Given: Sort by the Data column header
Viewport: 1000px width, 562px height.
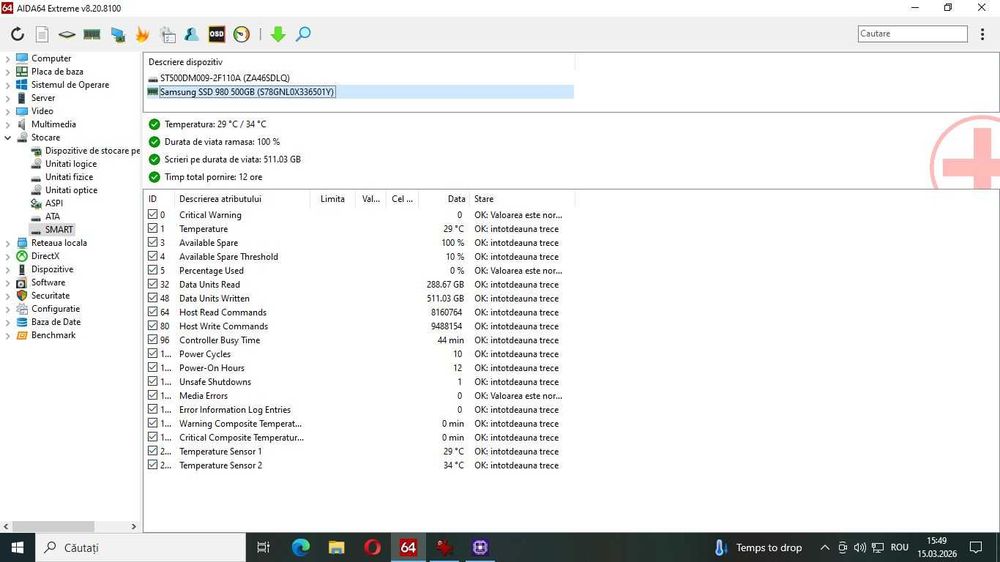Looking at the screenshot, I should [445, 199].
